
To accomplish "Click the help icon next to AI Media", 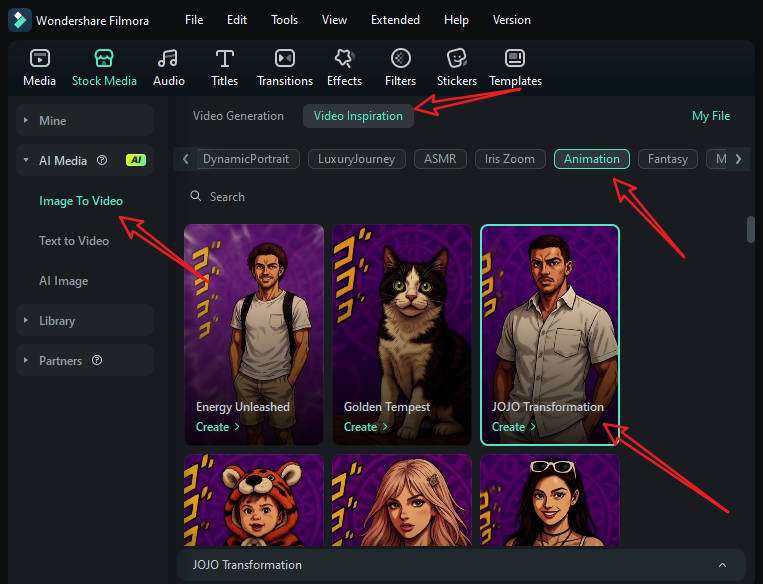I will point(102,160).
